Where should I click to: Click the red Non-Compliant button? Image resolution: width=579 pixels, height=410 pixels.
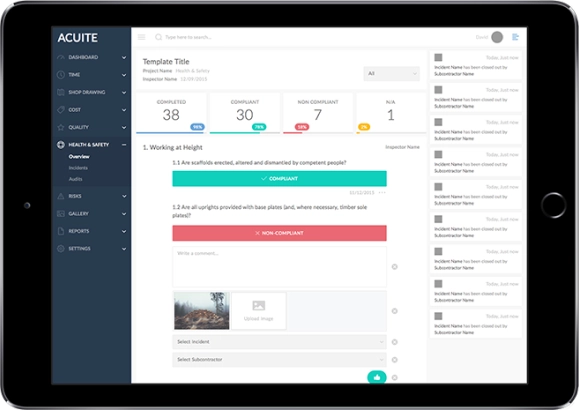279,233
